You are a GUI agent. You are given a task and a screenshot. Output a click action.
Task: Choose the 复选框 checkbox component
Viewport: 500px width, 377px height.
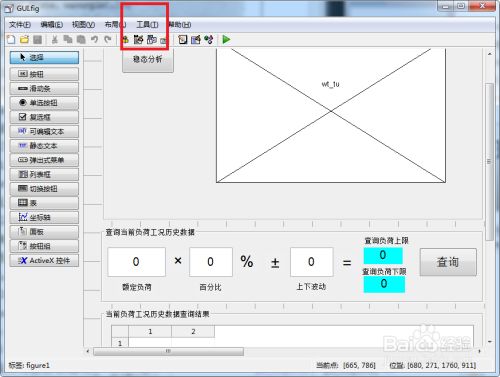pos(44,117)
